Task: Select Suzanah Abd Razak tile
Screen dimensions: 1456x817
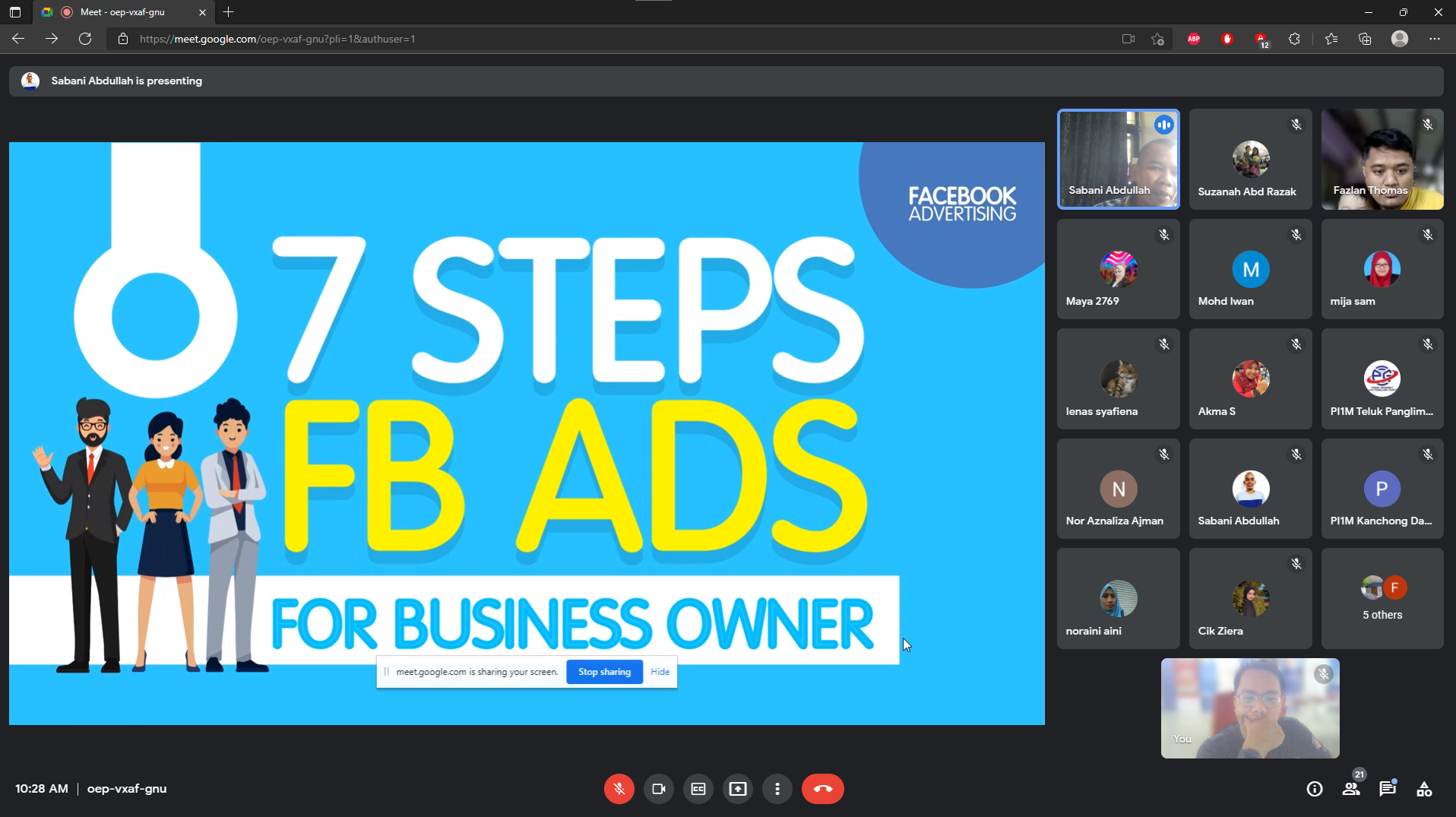Action: tap(1250, 159)
